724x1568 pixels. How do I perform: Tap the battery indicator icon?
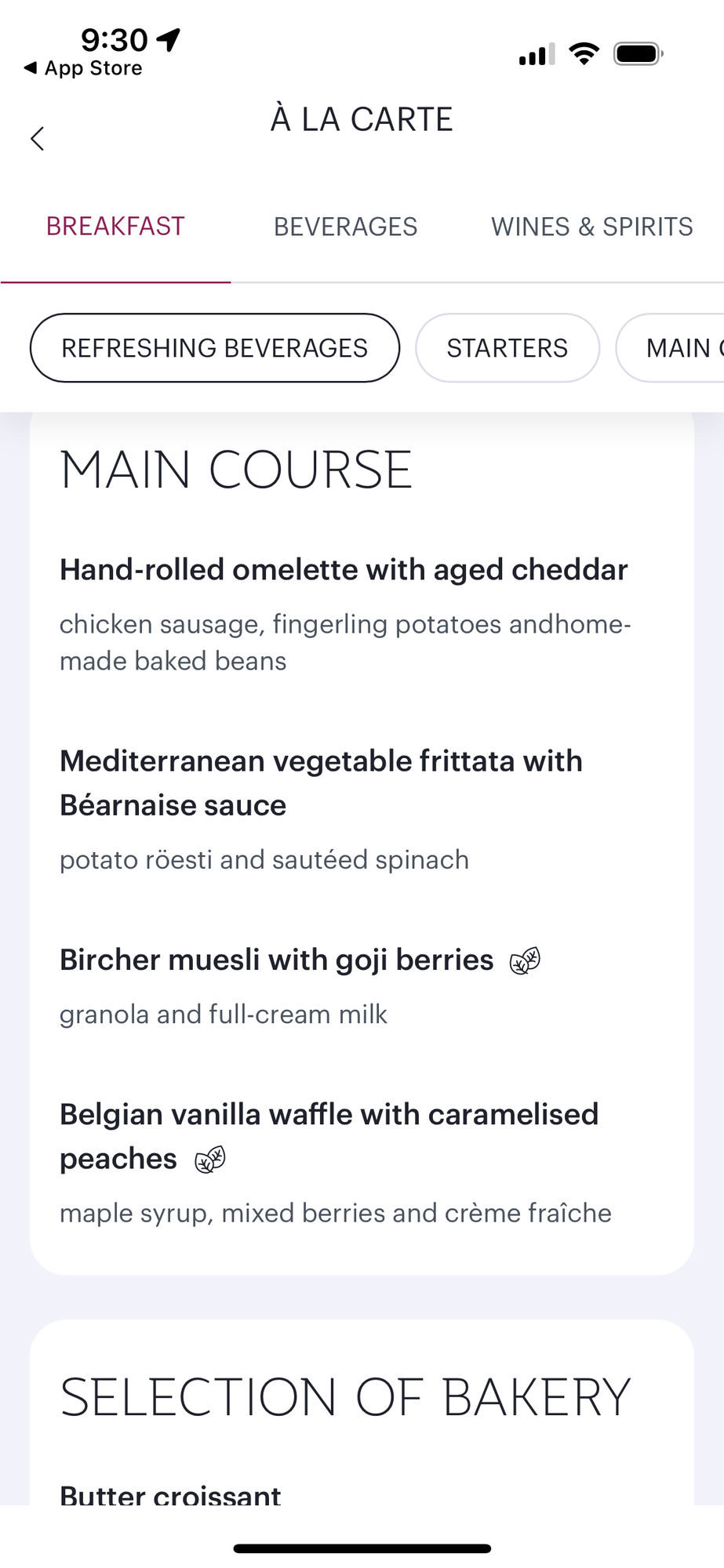639,54
